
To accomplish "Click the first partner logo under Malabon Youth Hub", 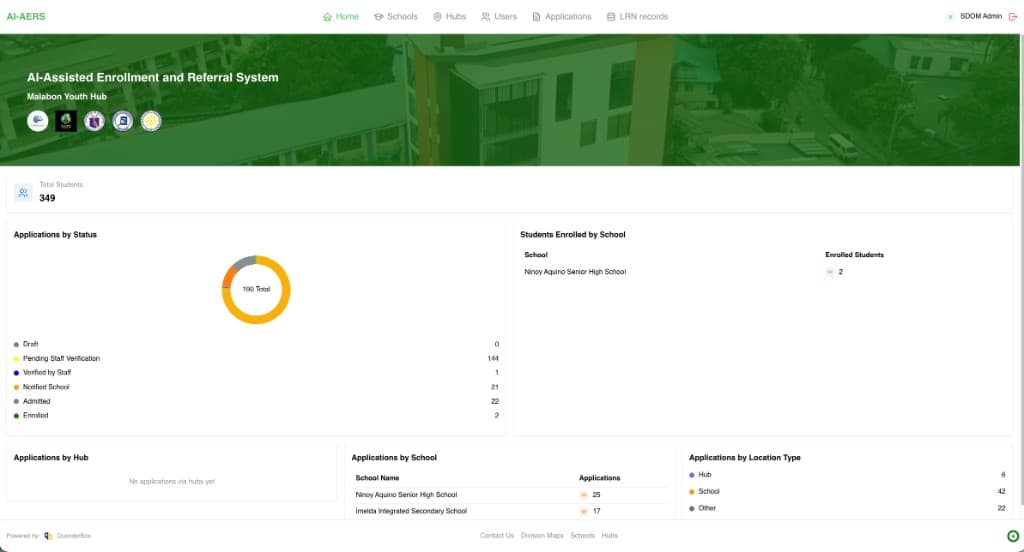I will pos(38,121).
